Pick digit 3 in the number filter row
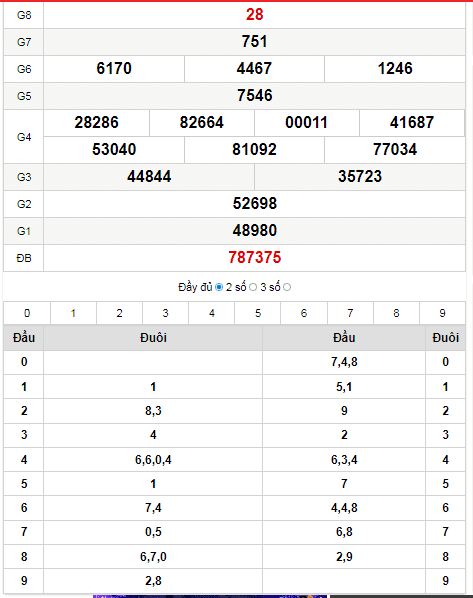473x598 pixels. coord(165,313)
